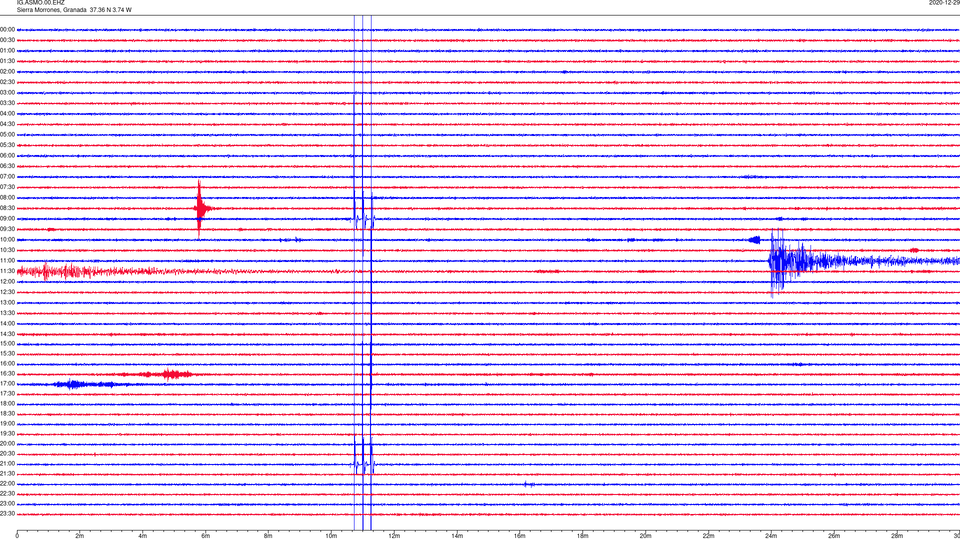Click the 0 minute axis label
Viewport: 960px width, 540px height.
click(x=17, y=536)
